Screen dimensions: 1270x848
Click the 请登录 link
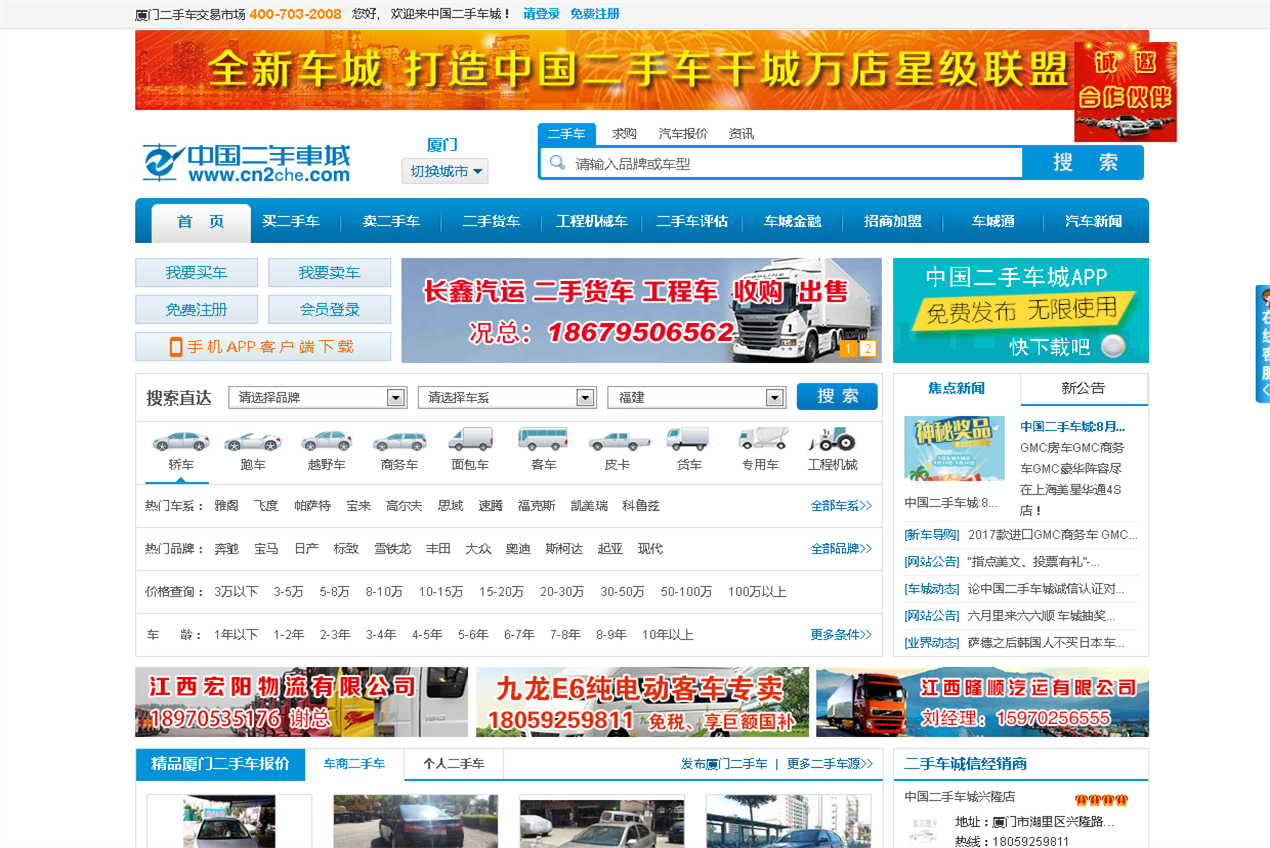pyautogui.click(x=542, y=14)
